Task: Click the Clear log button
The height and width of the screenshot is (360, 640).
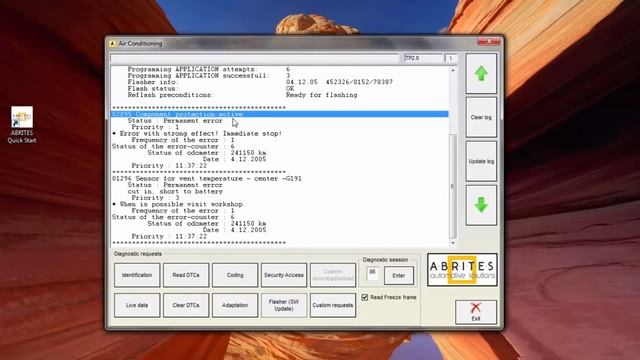Action: point(481,118)
